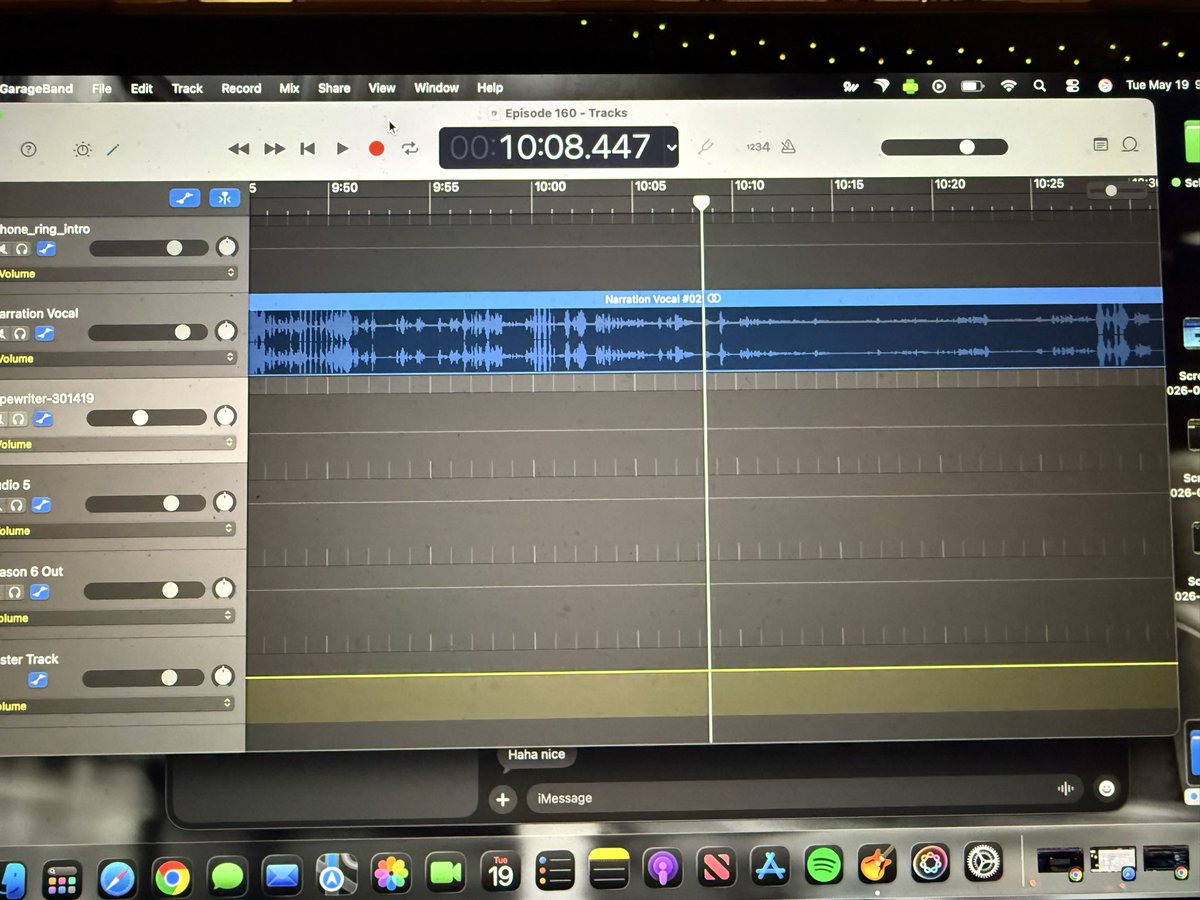This screenshot has width=1200, height=900.
Task: Open the Help menu
Action: [x=490, y=88]
